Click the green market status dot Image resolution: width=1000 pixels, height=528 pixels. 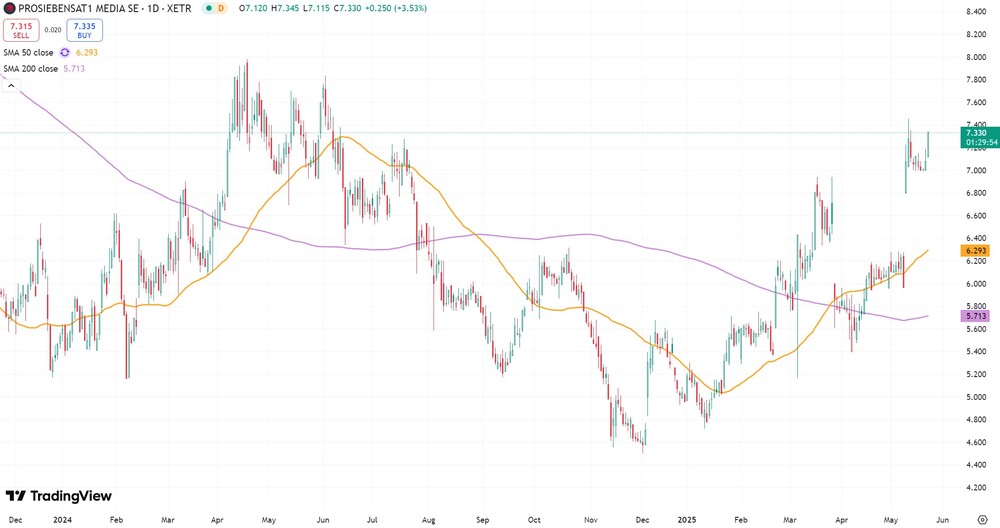[x=208, y=8]
